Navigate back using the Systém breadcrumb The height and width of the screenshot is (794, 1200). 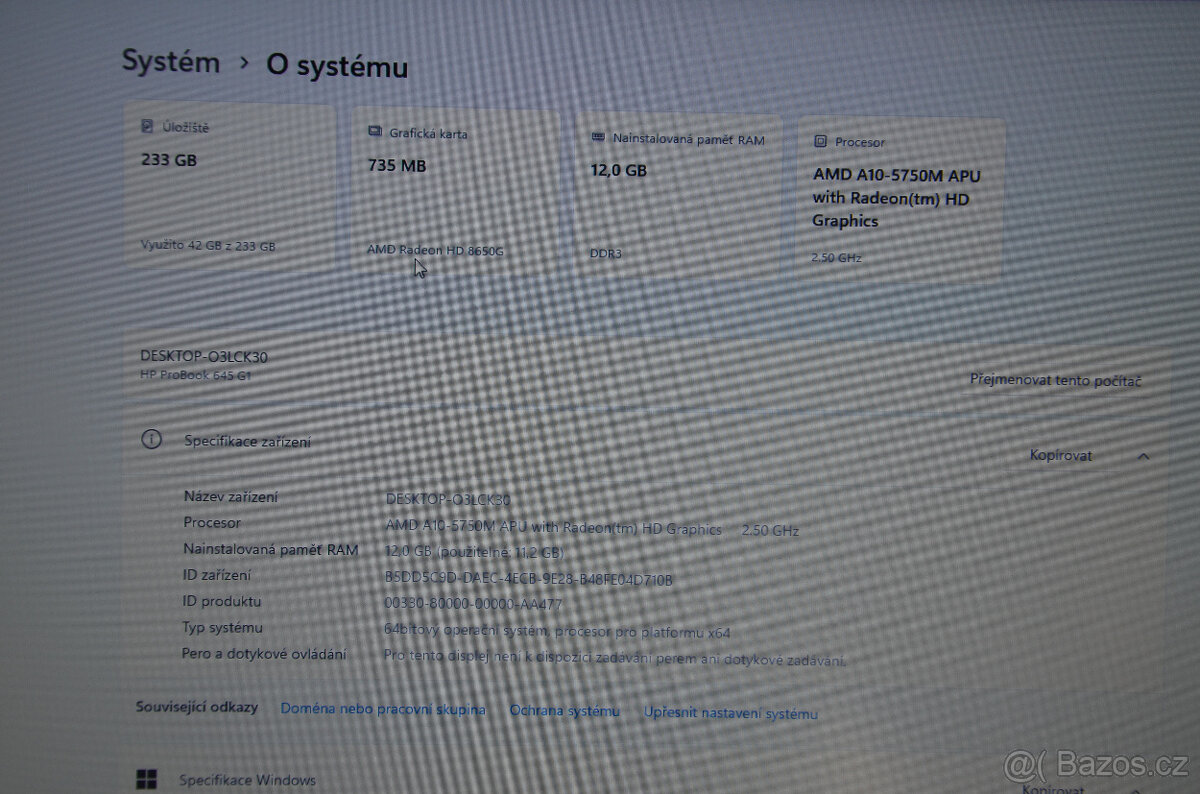(x=170, y=61)
